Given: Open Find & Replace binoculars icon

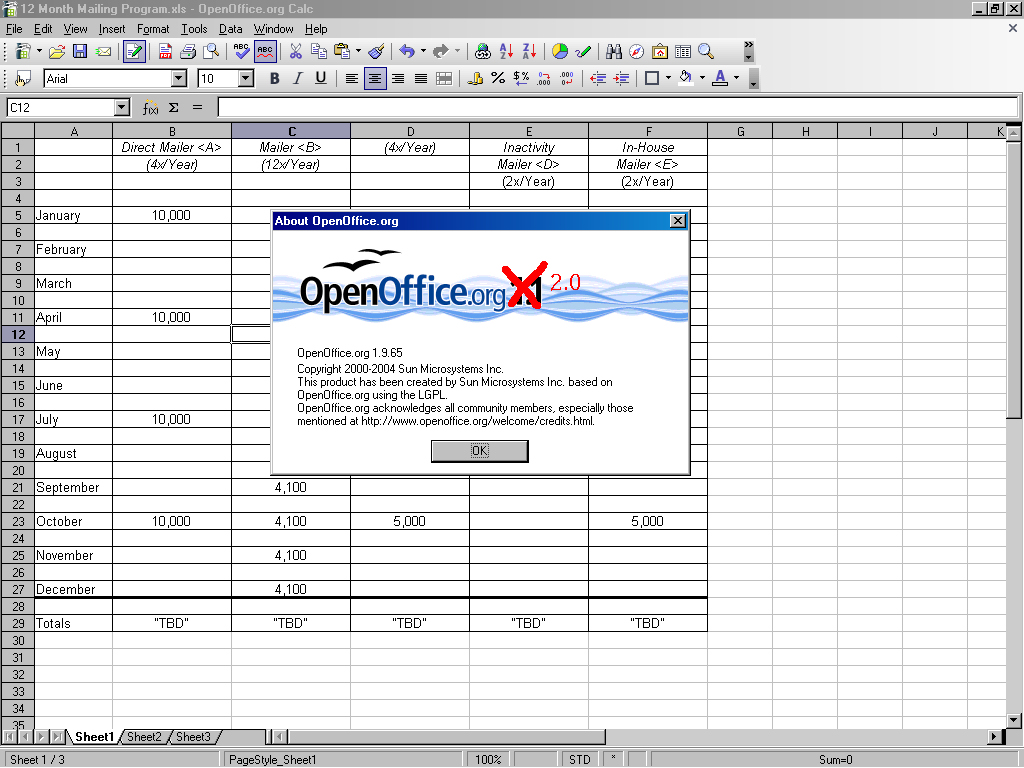Looking at the screenshot, I should coord(614,51).
